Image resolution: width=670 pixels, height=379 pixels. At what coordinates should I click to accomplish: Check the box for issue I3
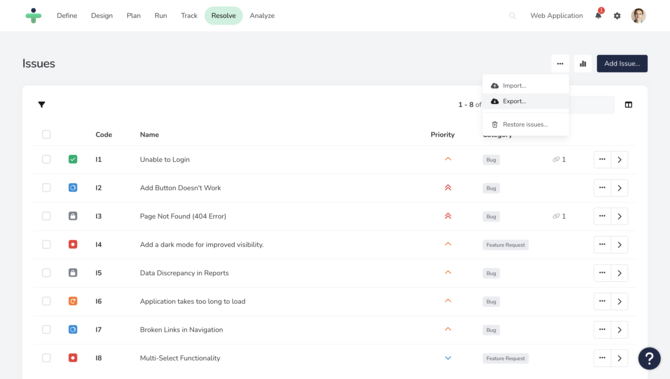[x=46, y=216]
